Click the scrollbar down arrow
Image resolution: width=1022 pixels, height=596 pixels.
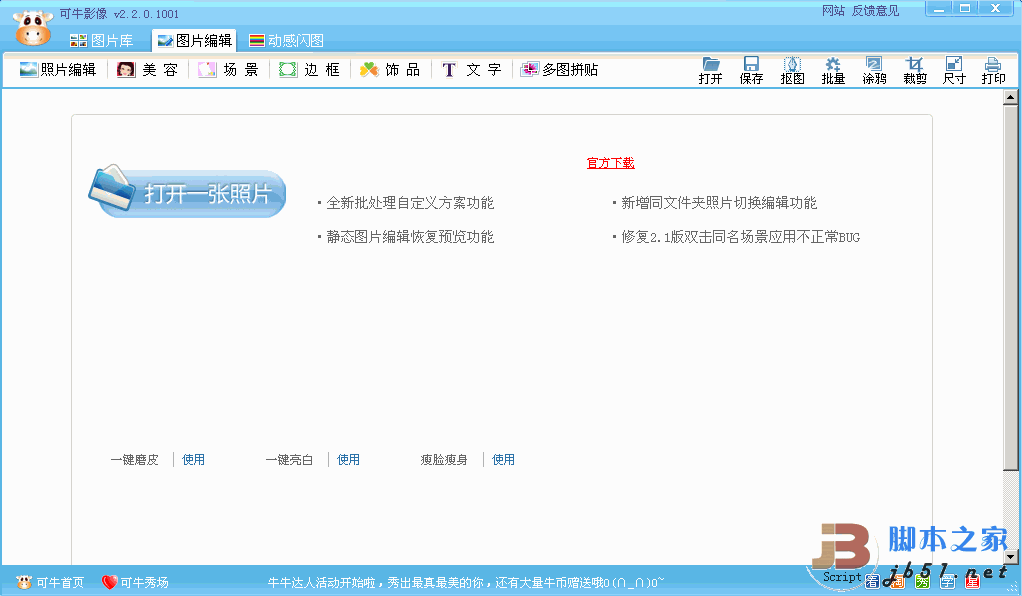(x=1010, y=556)
